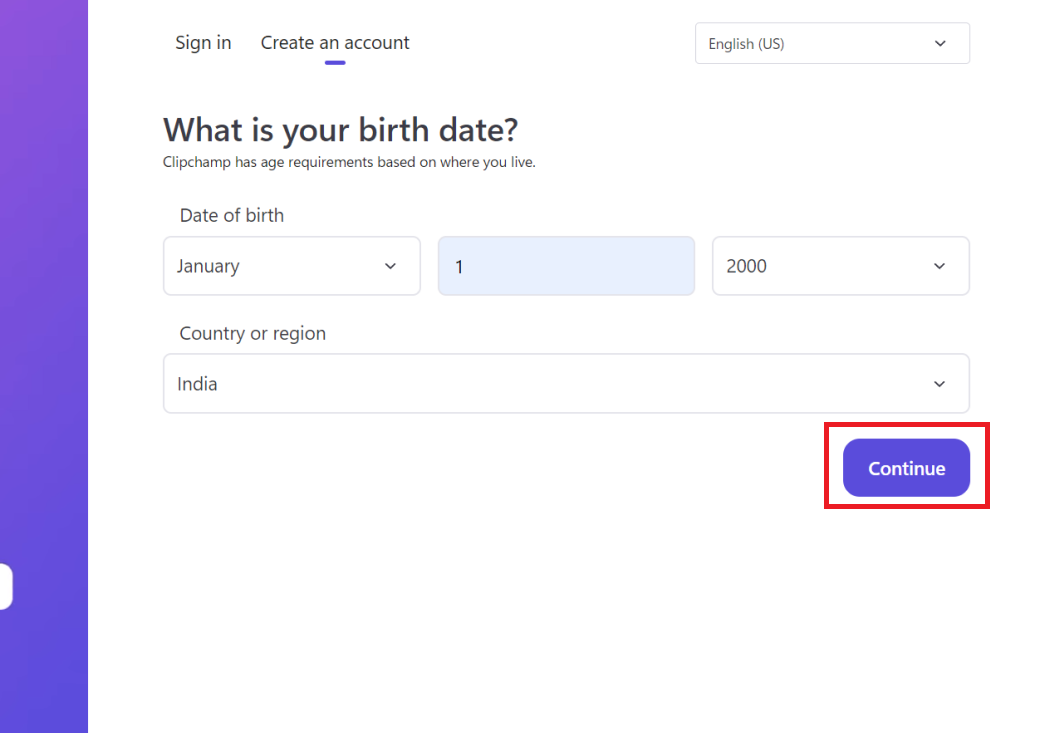The image size is (1045, 733).
Task: Click the white tab on the purple sidebar
Action: point(5,587)
